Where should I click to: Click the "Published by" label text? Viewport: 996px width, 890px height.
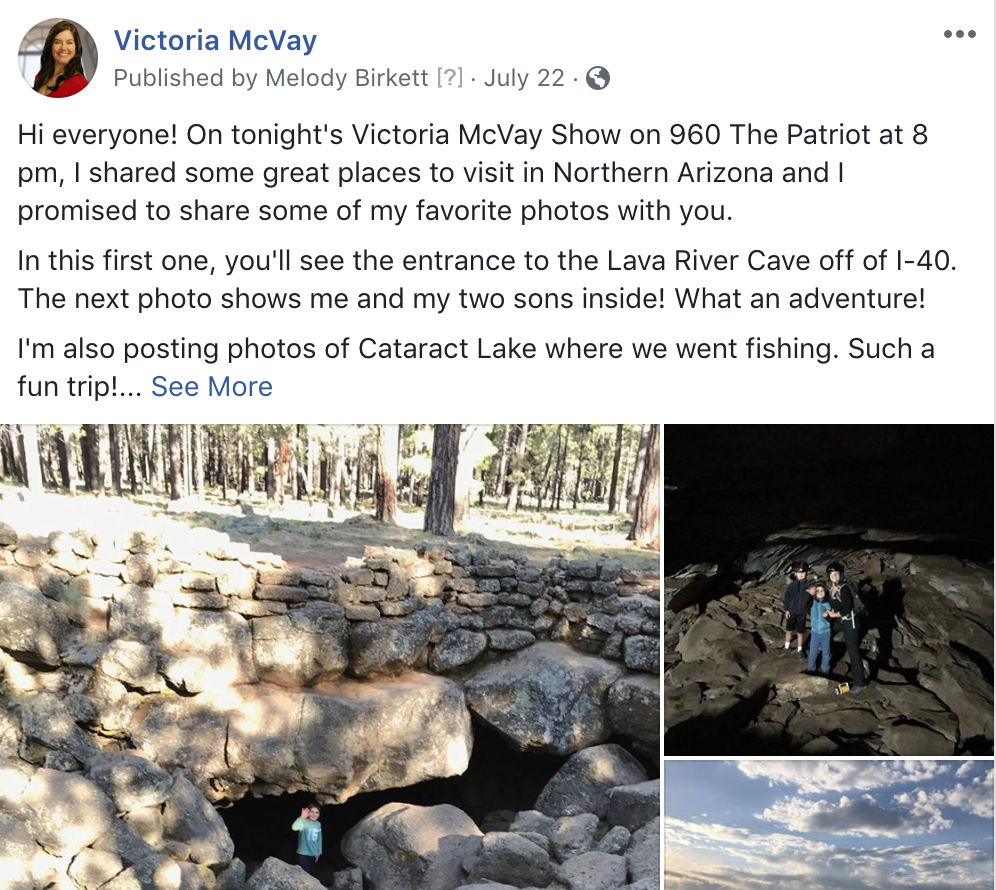[x=185, y=78]
